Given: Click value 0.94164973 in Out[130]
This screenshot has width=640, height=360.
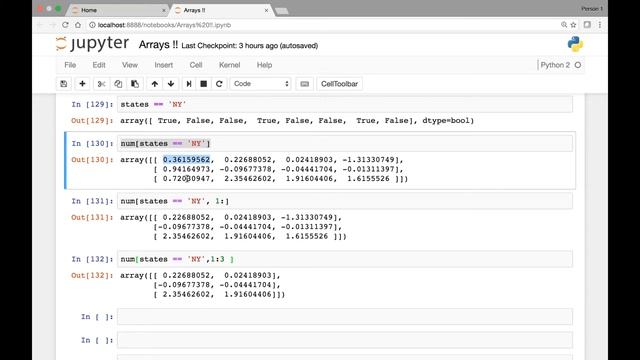Looking at the screenshot, I should tap(186, 169).
